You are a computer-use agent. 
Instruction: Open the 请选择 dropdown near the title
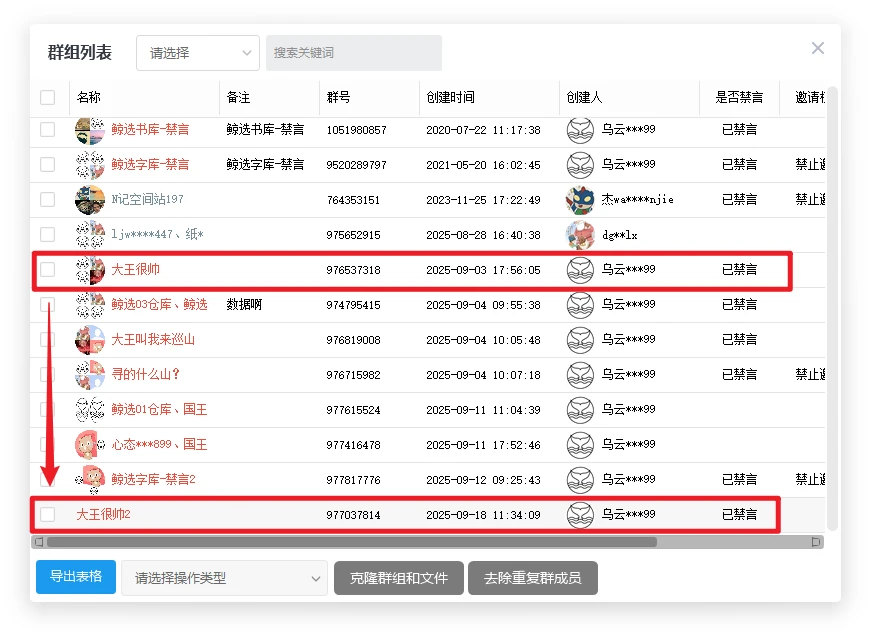pyautogui.click(x=197, y=53)
